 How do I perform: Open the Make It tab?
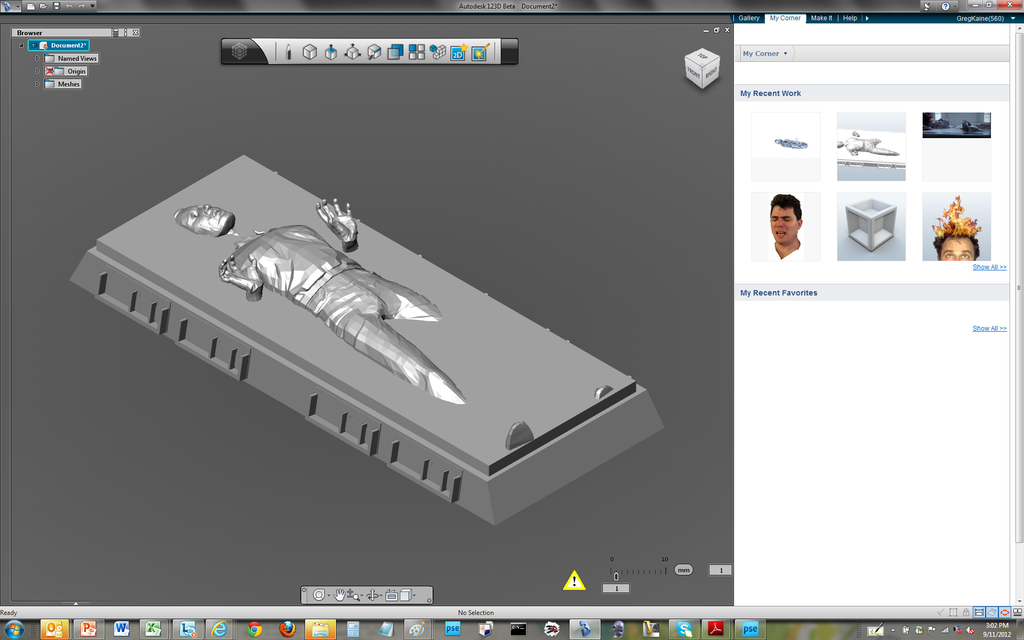coord(822,18)
